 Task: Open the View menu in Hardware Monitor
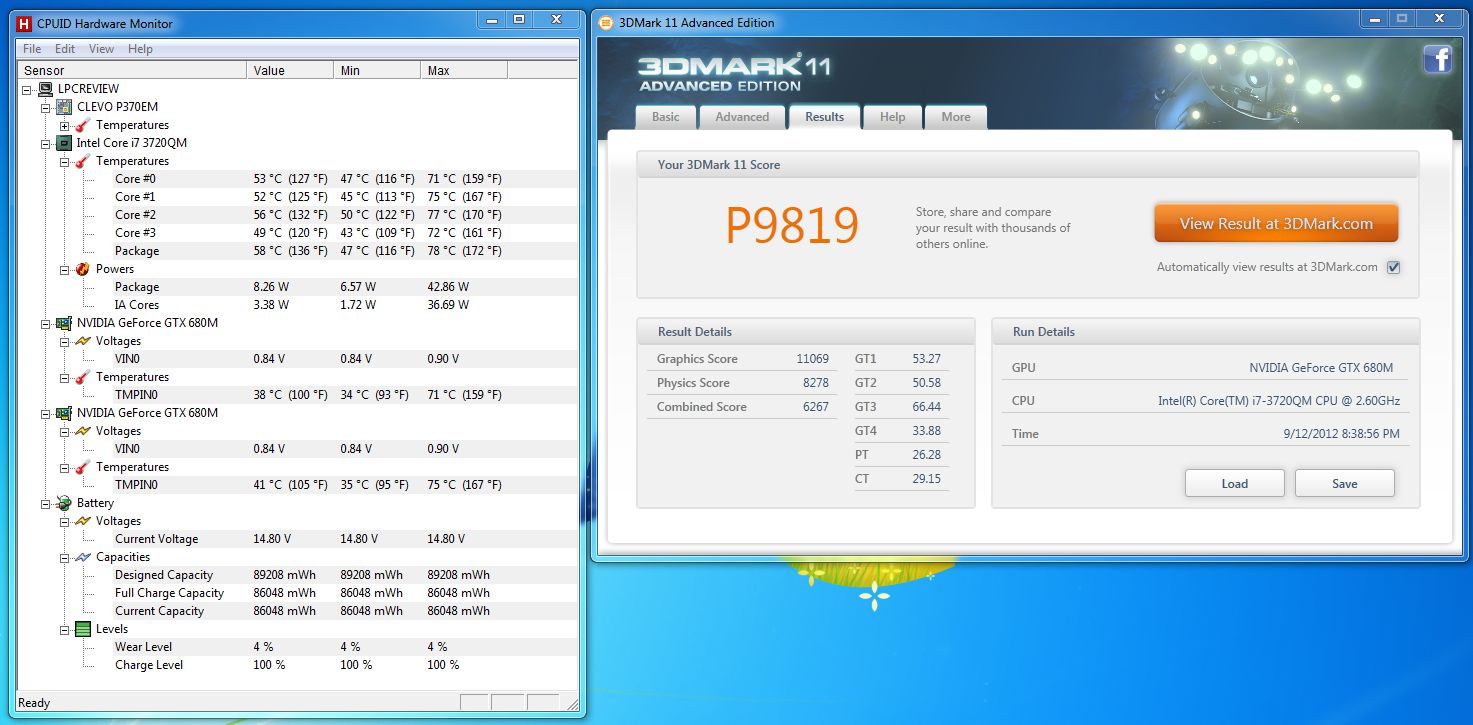pos(101,49)
